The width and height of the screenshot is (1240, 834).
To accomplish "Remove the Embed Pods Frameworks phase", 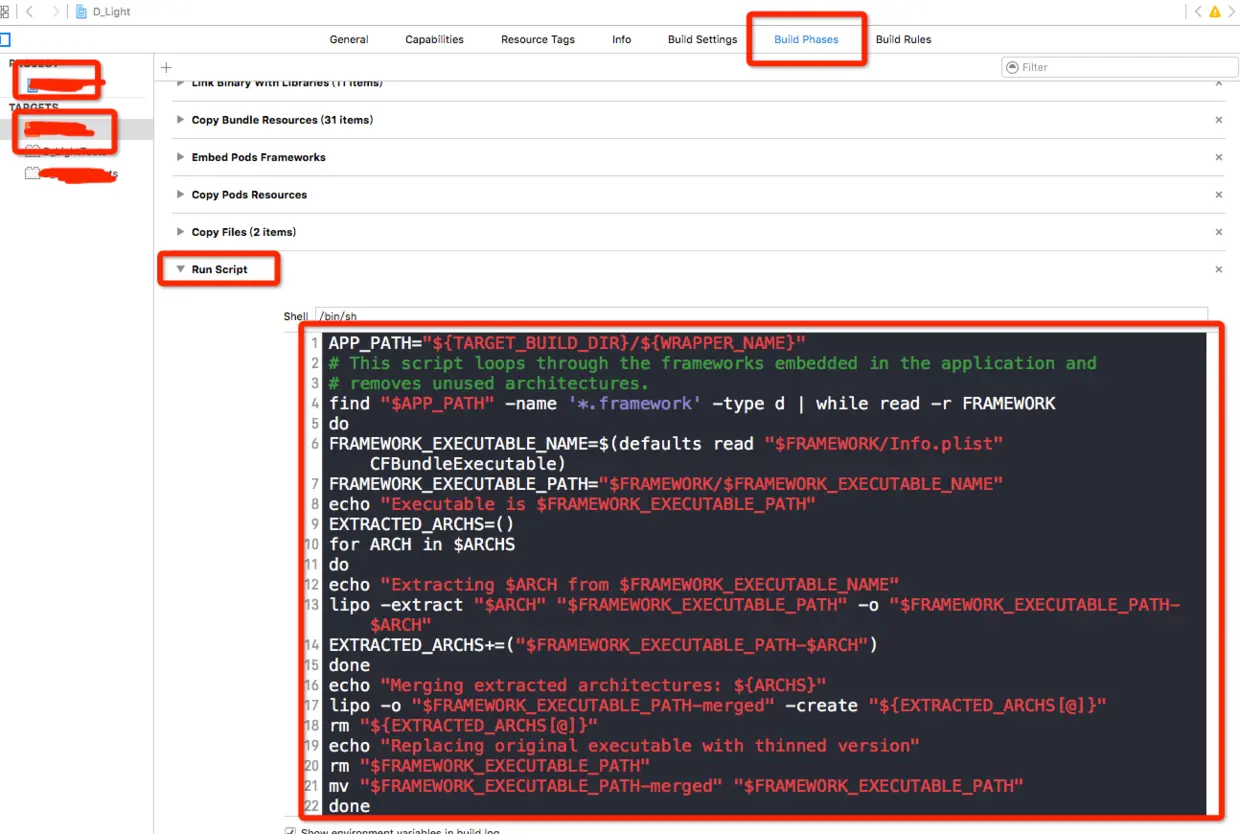I will pyautogui.click(x=1219, y=157).
